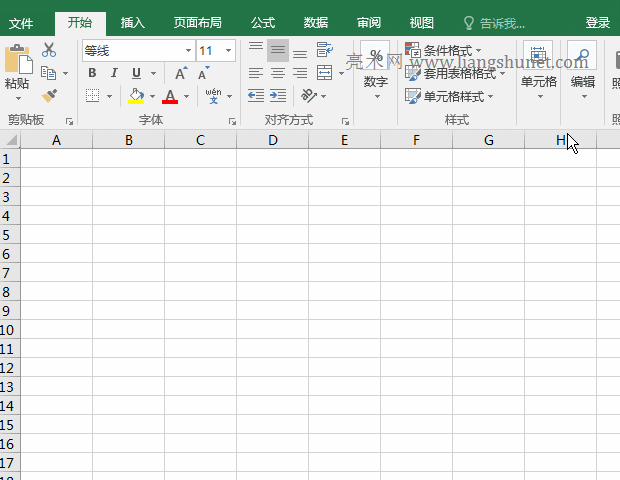Expand font color options arrow
This screenshot has height=480, width=620.
click(187, 96)
